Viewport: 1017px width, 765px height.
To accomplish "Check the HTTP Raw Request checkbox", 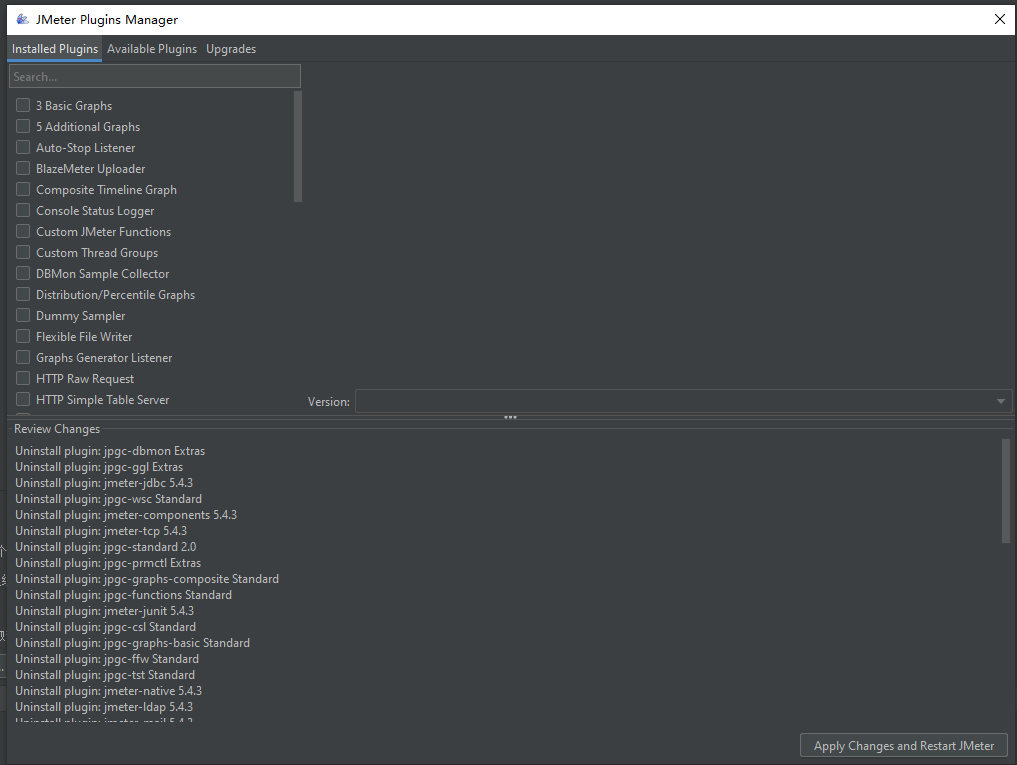I will 23,378.
